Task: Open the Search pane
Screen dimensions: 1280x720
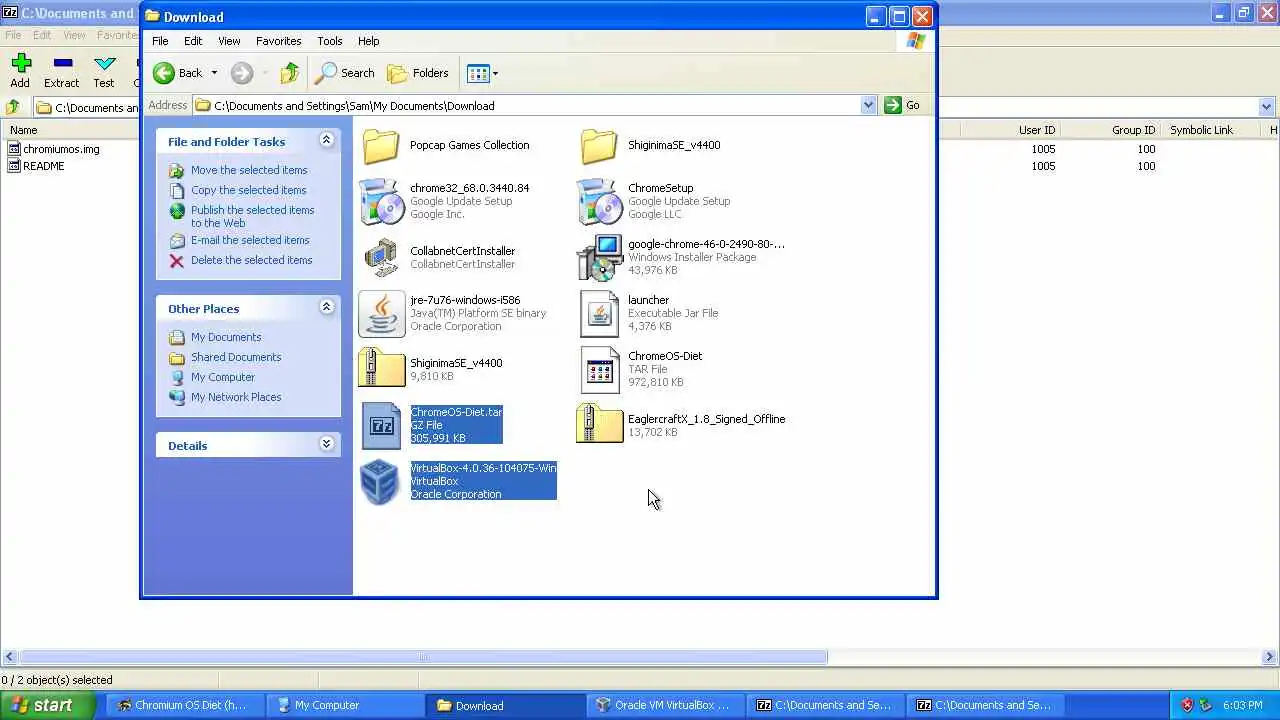Action: pyautogui.click(x=345, y=73)
